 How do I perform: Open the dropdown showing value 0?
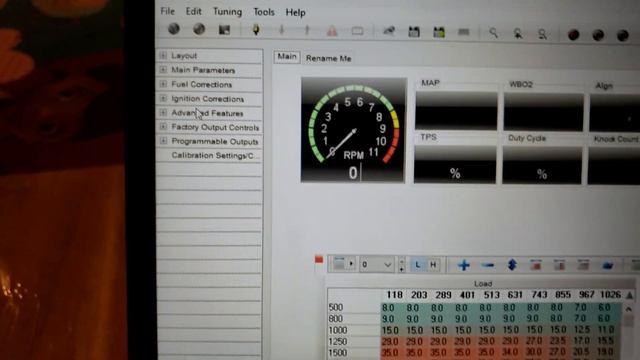coord(377,265)
